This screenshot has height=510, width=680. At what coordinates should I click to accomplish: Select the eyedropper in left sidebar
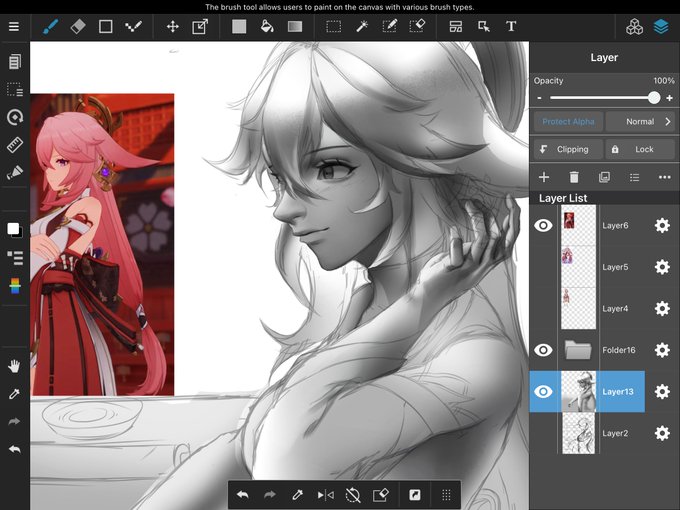click(x=14, y=394)
